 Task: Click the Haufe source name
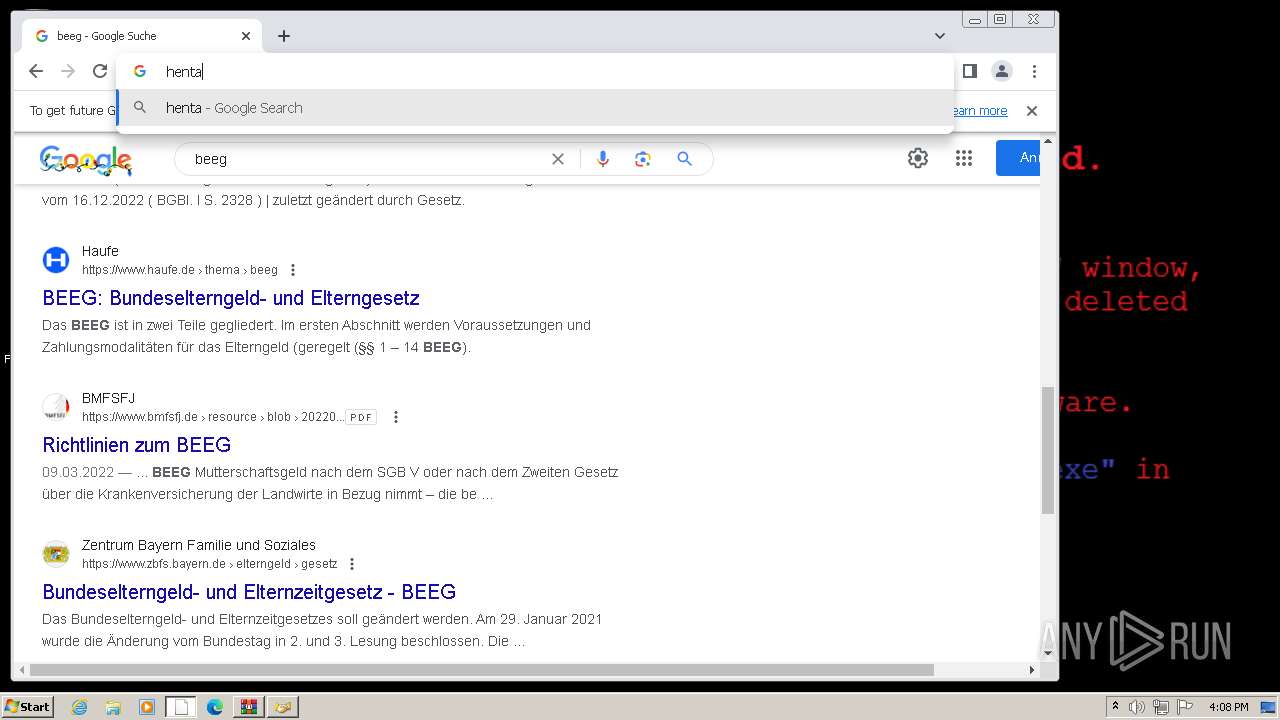pyautogui.click(x=100, y=251)
